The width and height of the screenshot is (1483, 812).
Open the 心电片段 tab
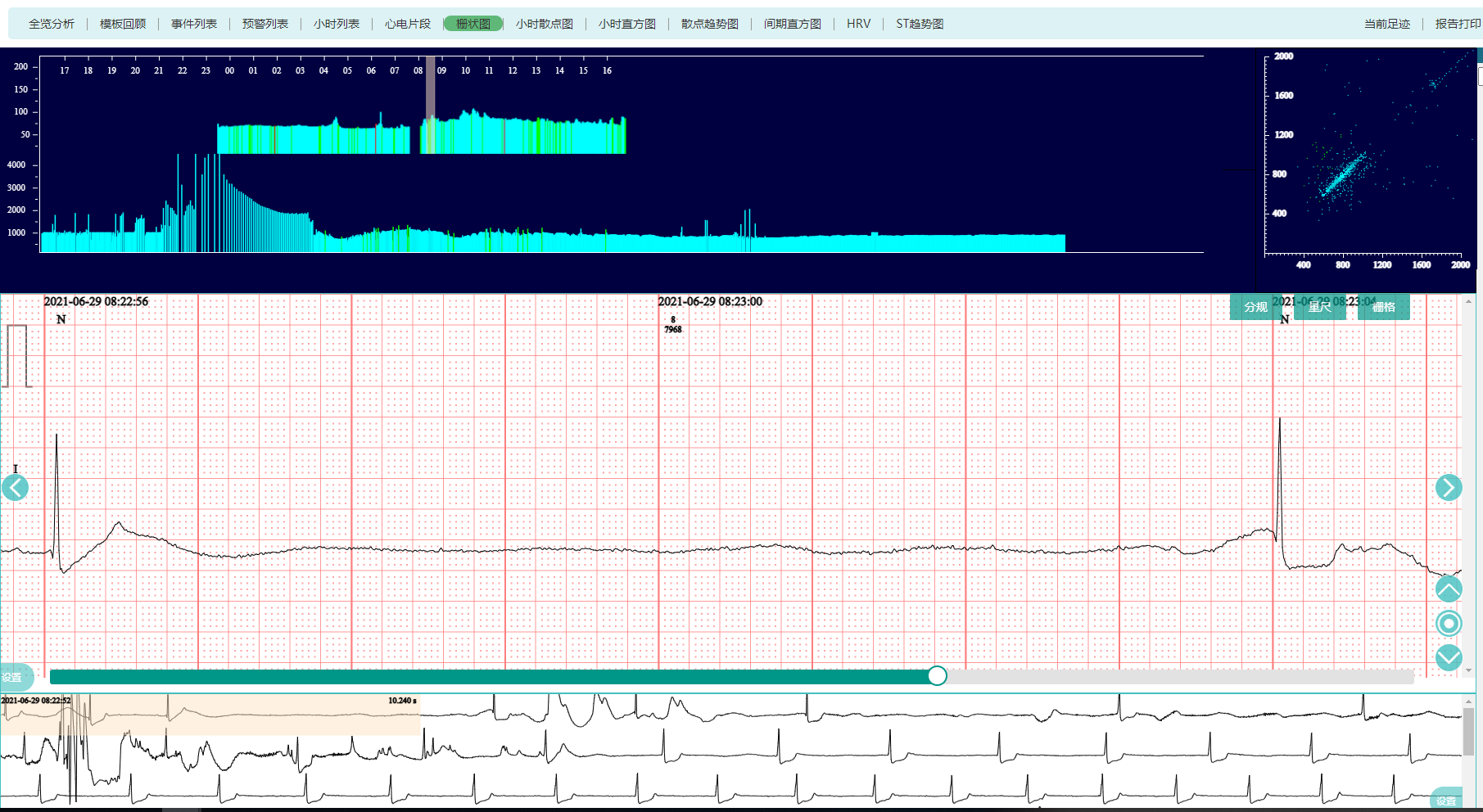(x=407, y=24)
